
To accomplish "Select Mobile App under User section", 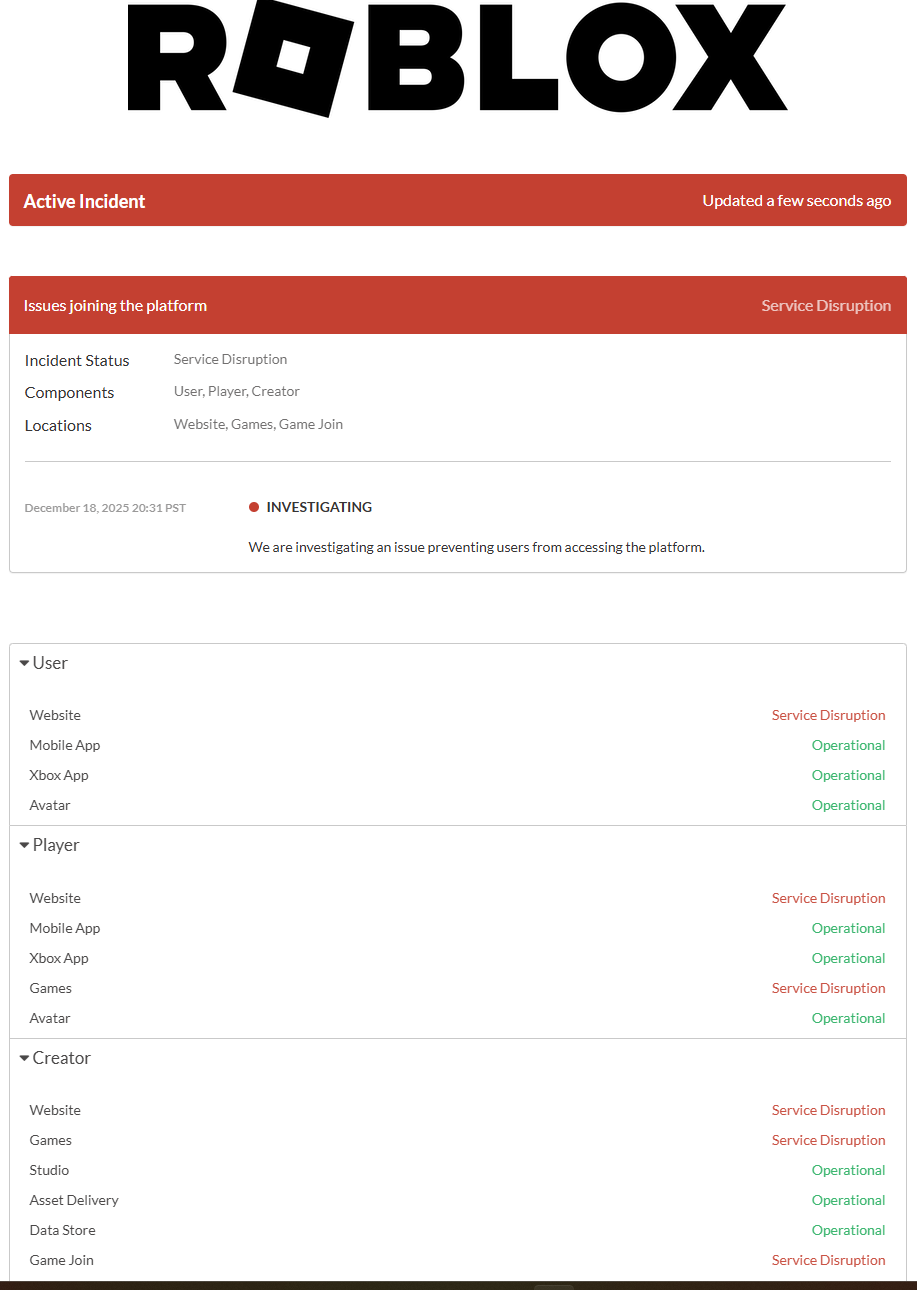I will click(x=65, y=745).
